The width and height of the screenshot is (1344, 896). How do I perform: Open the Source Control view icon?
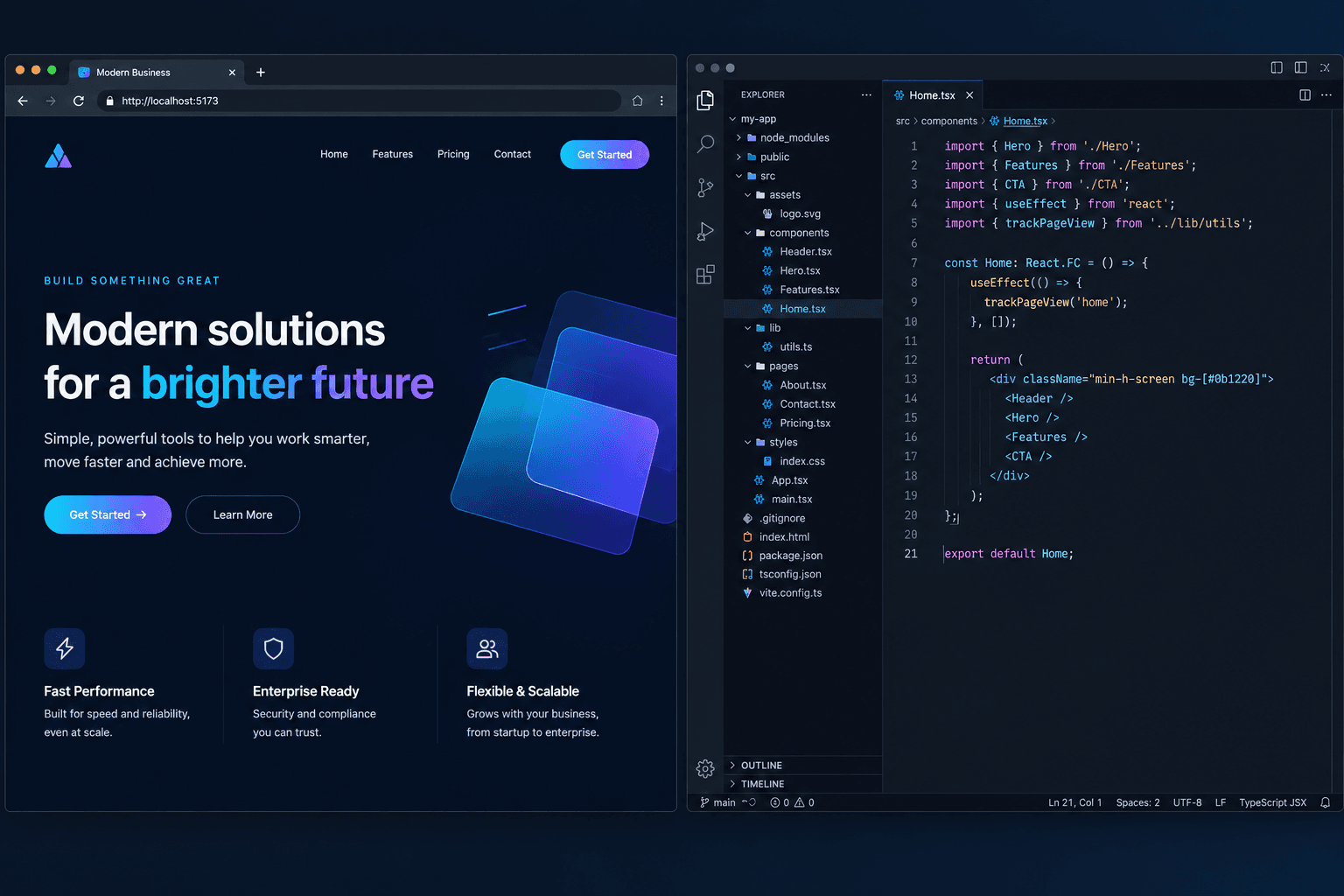click(705, 187)
